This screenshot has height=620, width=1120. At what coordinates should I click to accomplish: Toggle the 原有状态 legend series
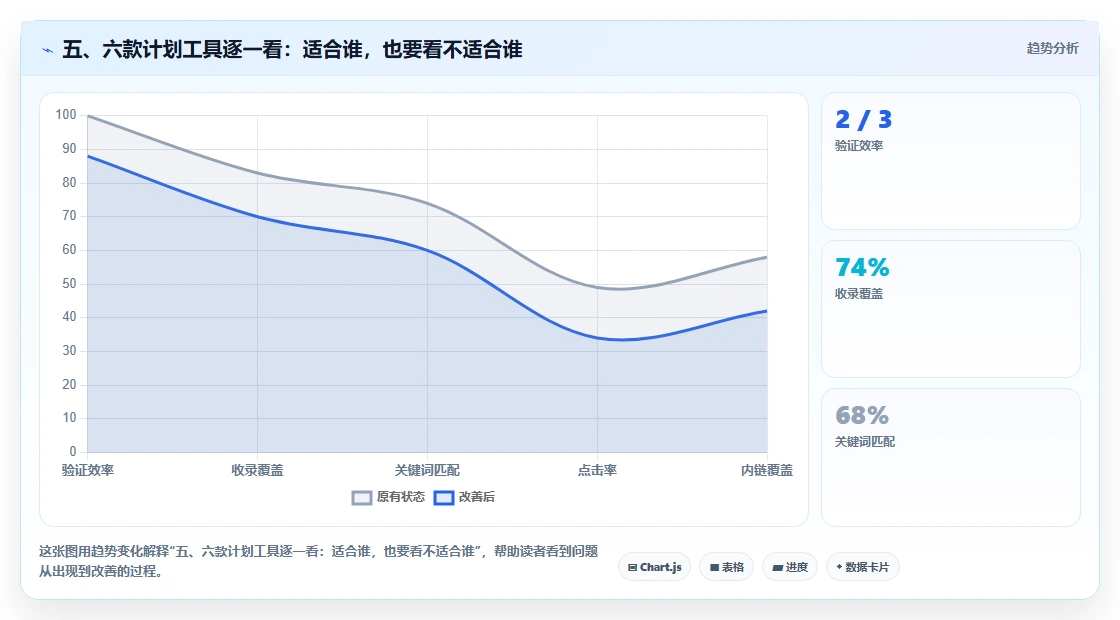389,497
